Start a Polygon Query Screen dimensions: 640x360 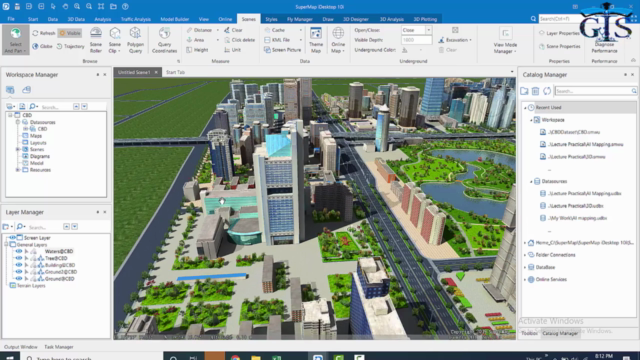click(x=135, y=40)
